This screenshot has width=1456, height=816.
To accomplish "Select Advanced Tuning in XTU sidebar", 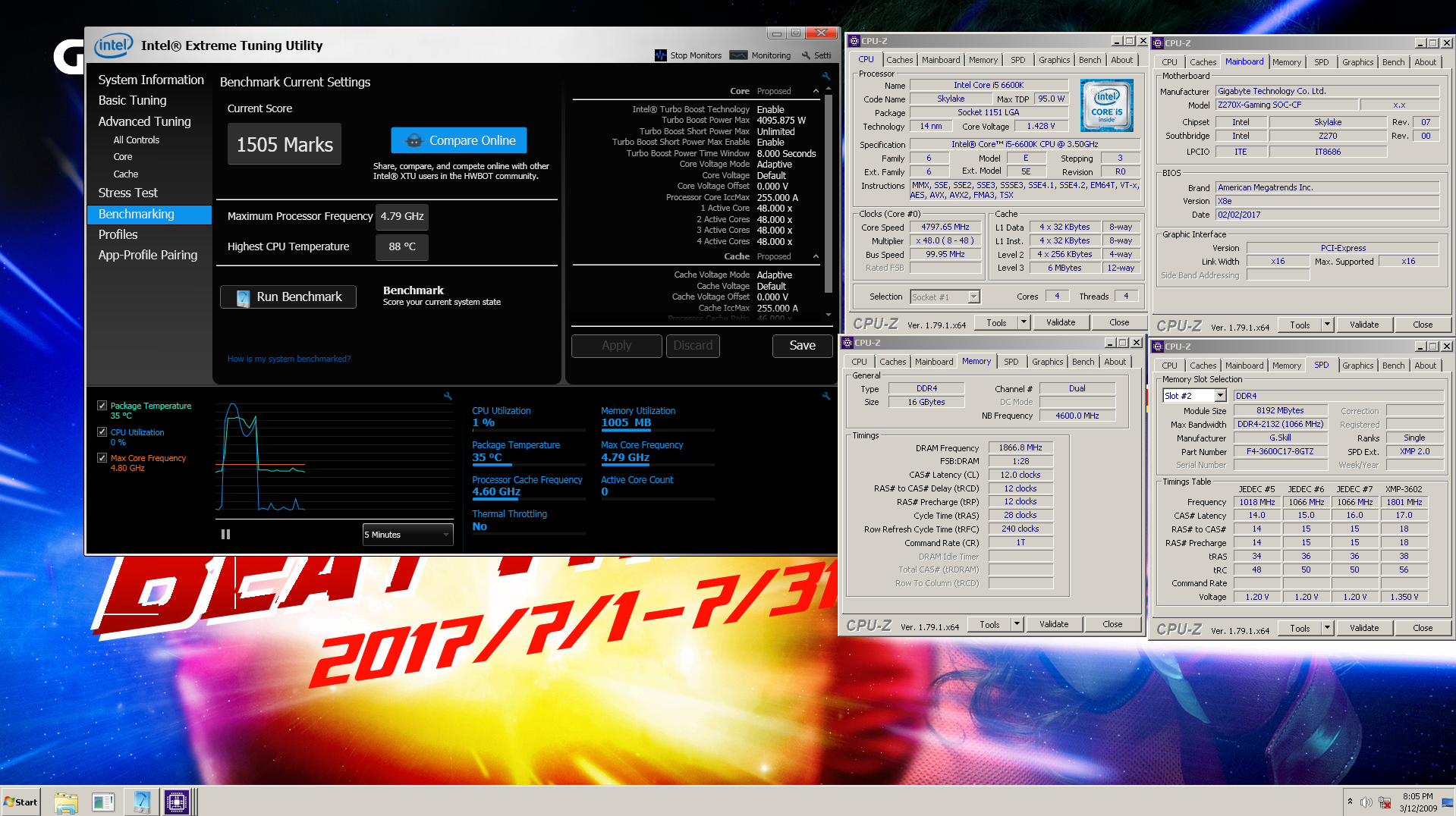I will (144, 121).
